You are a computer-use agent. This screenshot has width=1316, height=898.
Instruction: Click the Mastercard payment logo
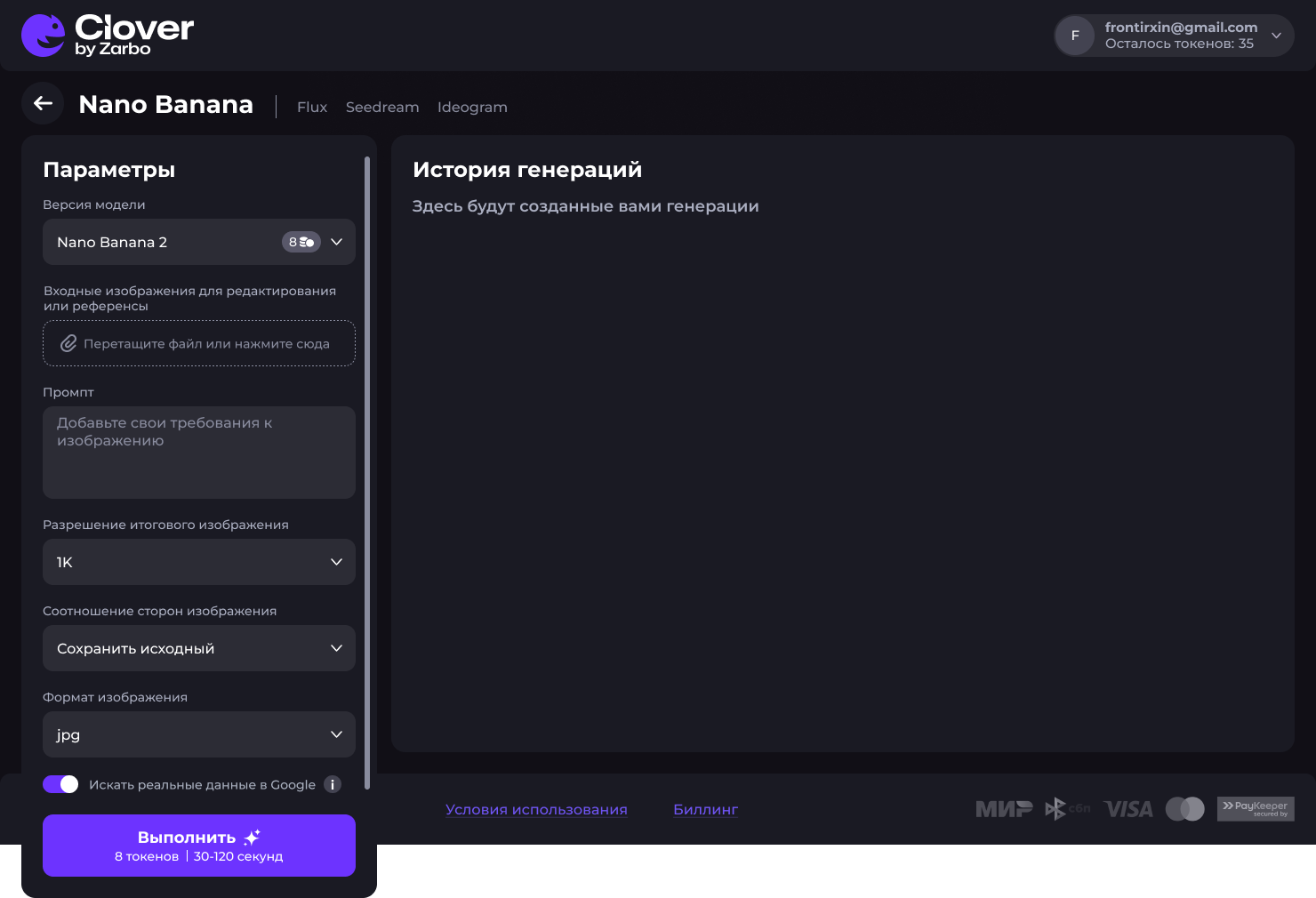(x=1185, y=809)
